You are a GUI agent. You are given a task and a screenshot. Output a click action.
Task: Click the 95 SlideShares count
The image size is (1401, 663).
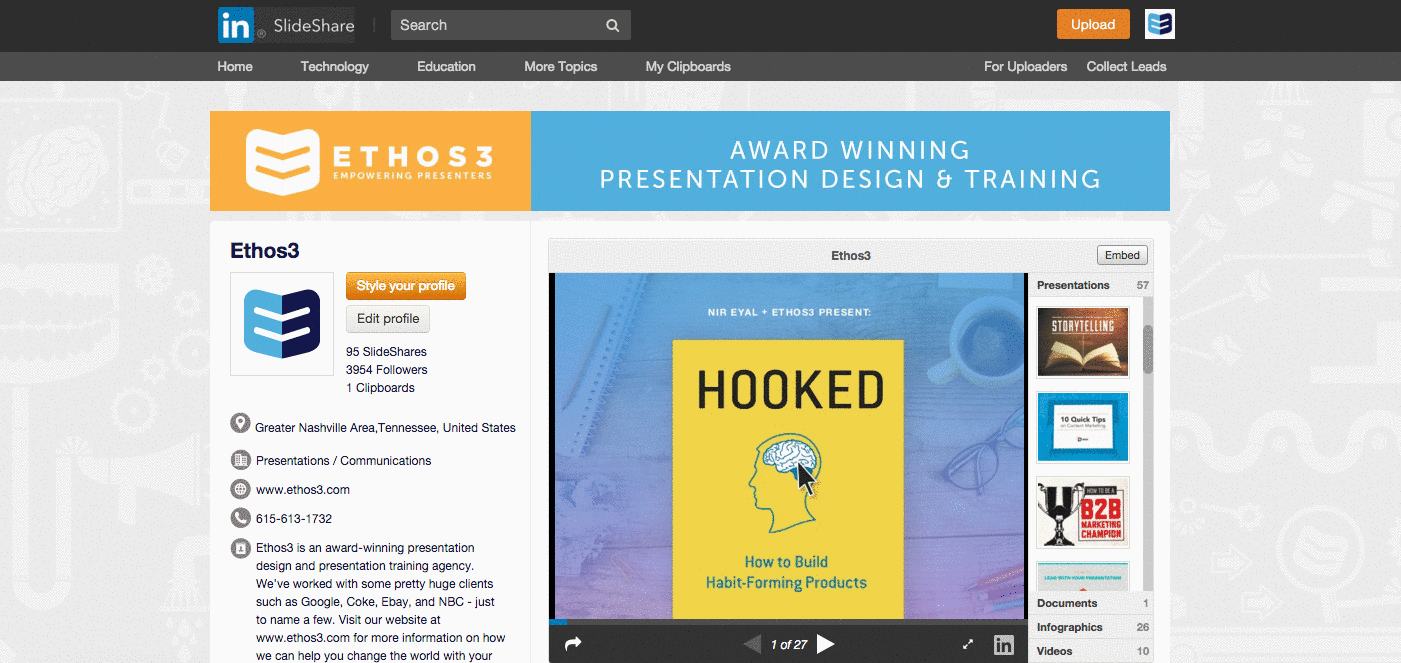pos(386,352)
